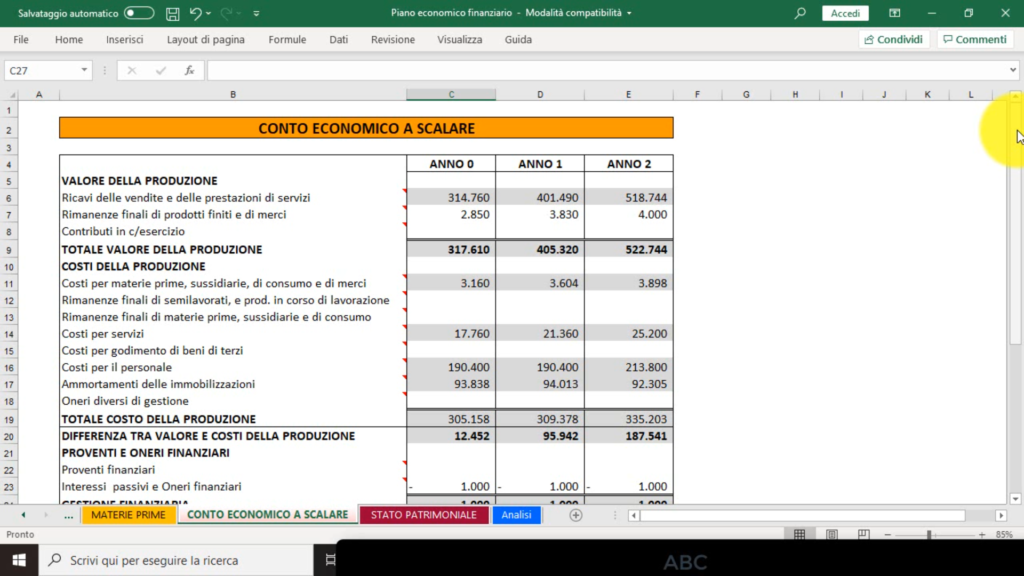Switch to the MATERIE PRIME sheet
This screenshot has height=576, width=1024.
[x=128, y=515]
